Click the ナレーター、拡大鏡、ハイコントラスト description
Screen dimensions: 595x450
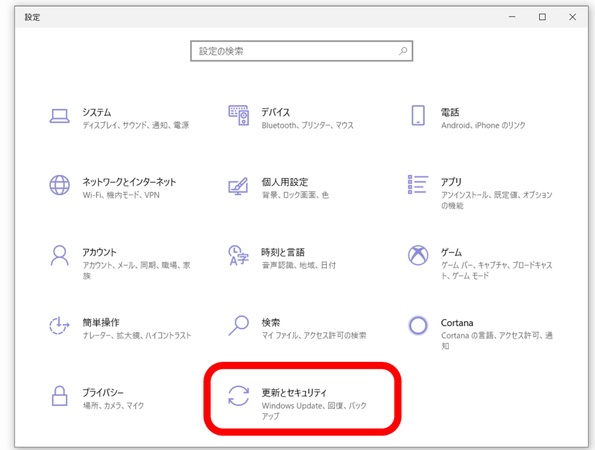click(137, 335)
